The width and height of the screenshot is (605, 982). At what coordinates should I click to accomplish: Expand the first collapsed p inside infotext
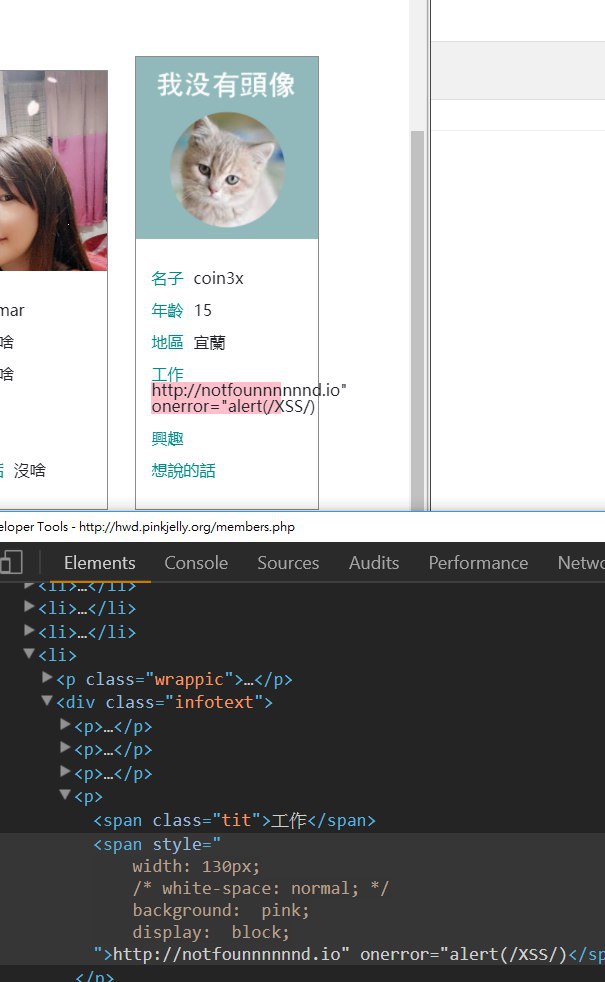pyautogui.click(x=66, y=726)
